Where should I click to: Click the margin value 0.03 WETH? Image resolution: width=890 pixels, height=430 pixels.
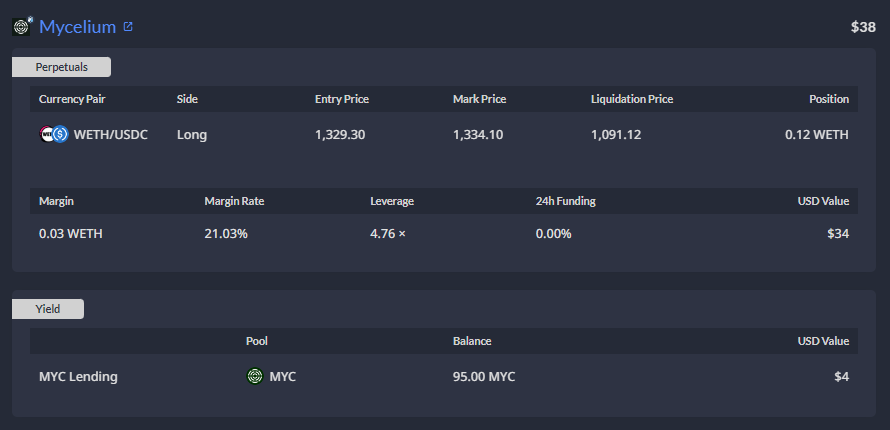click(71, 234)
